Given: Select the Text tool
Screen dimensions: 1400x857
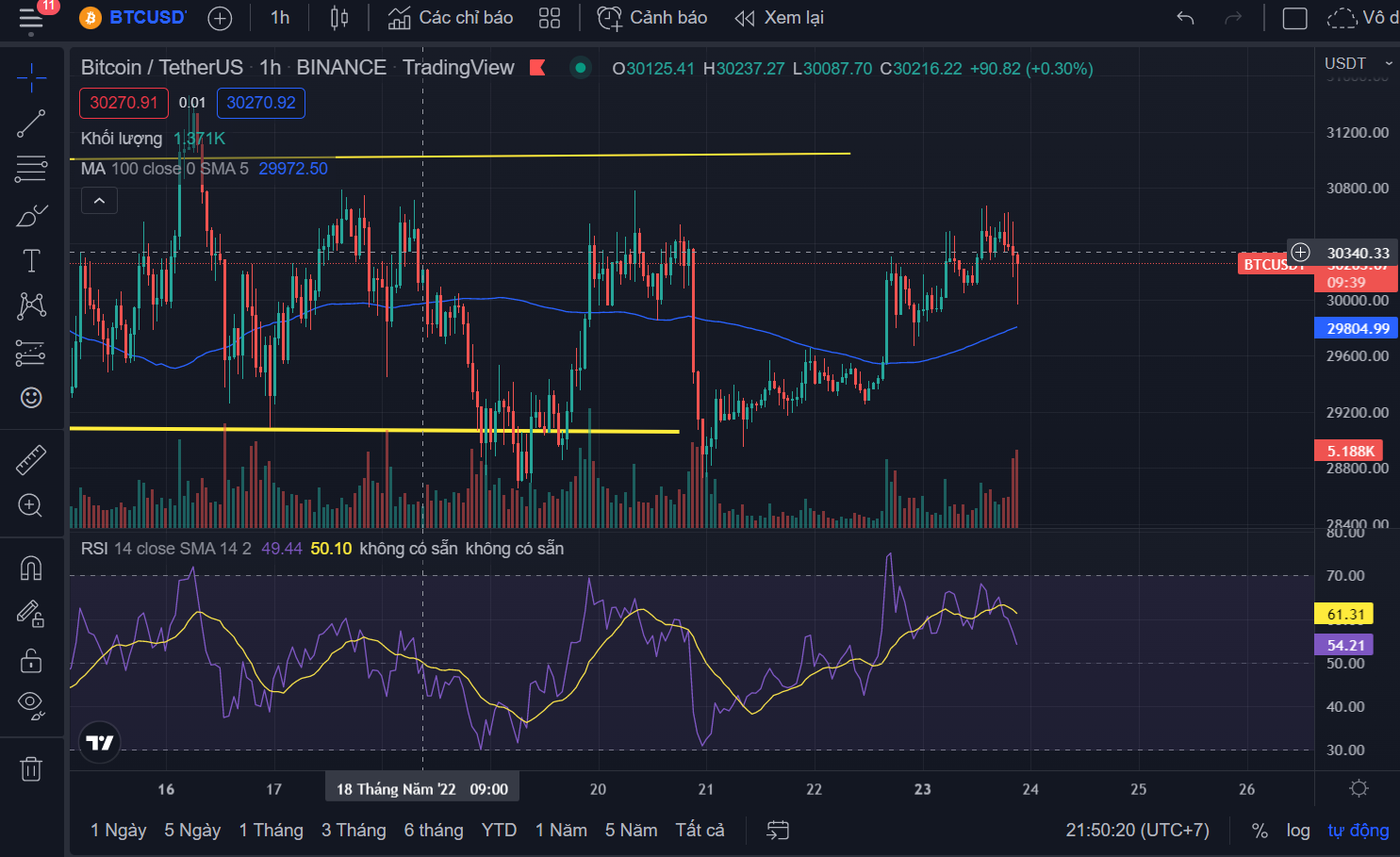Looking at the screenshot, I should (x=31, y=261).
